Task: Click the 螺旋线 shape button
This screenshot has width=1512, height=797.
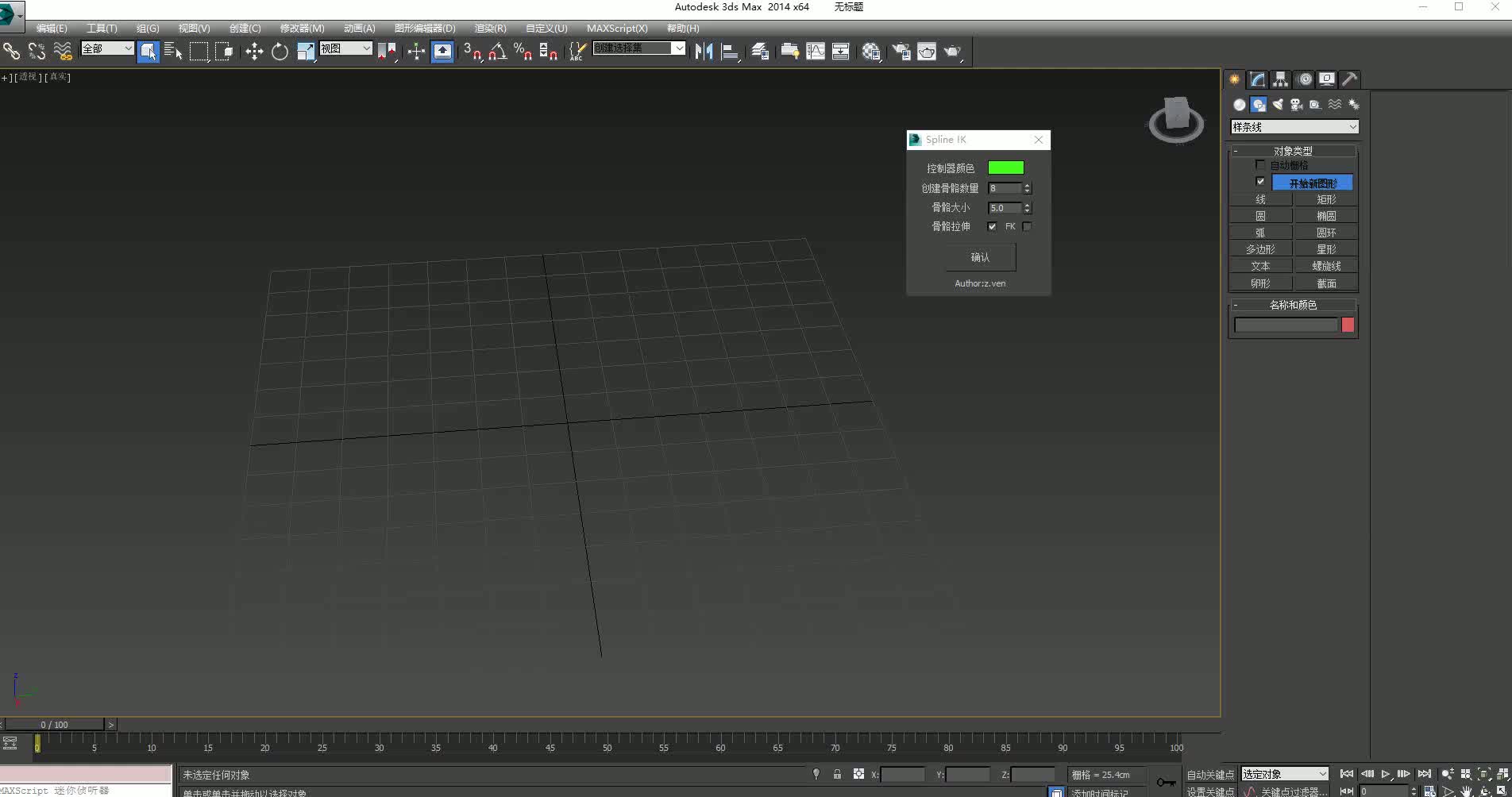Action: [1326, 266]
